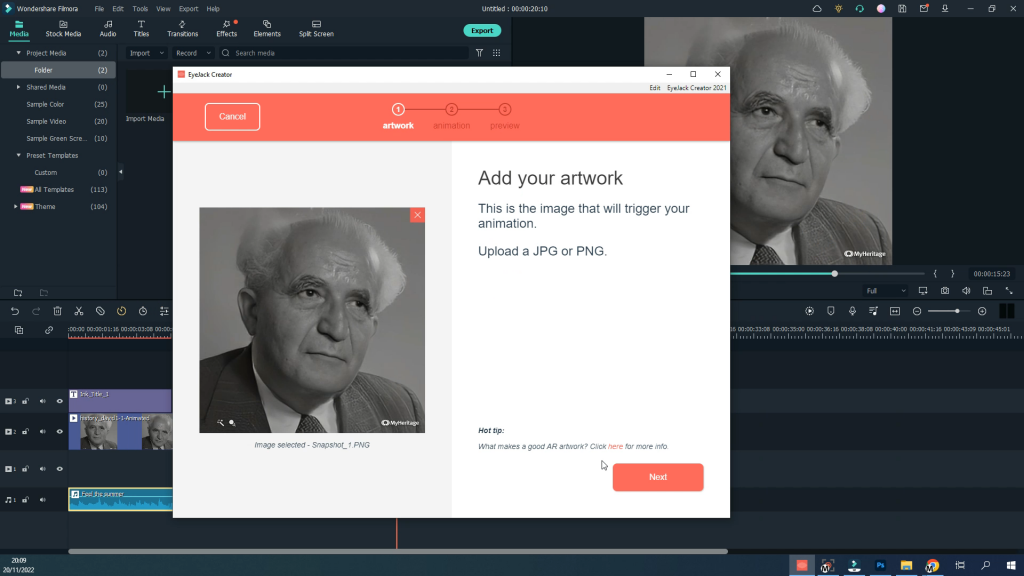The width and height of the screenshot is (1024, 576).
Task: Lock audio track 1
Action: coord(25,500)
